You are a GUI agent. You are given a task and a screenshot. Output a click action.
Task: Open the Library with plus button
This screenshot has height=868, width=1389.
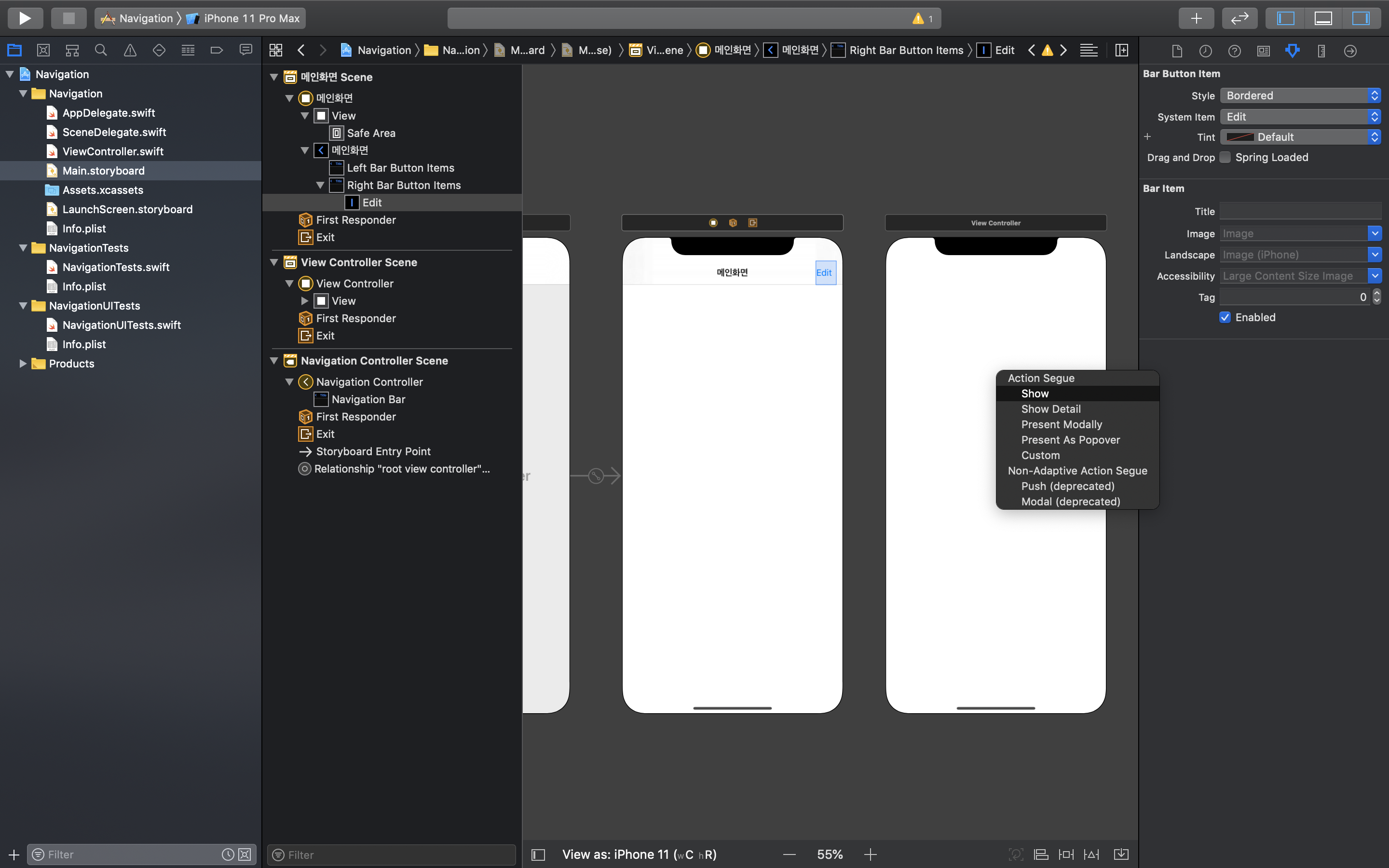click(x=1196, y=18)
